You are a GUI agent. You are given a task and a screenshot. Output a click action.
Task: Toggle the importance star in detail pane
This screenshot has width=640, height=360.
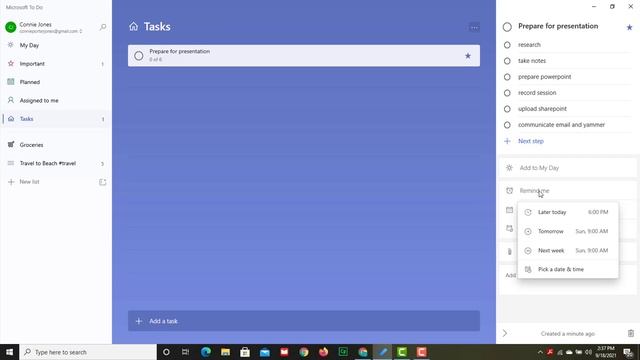(629, 27)
